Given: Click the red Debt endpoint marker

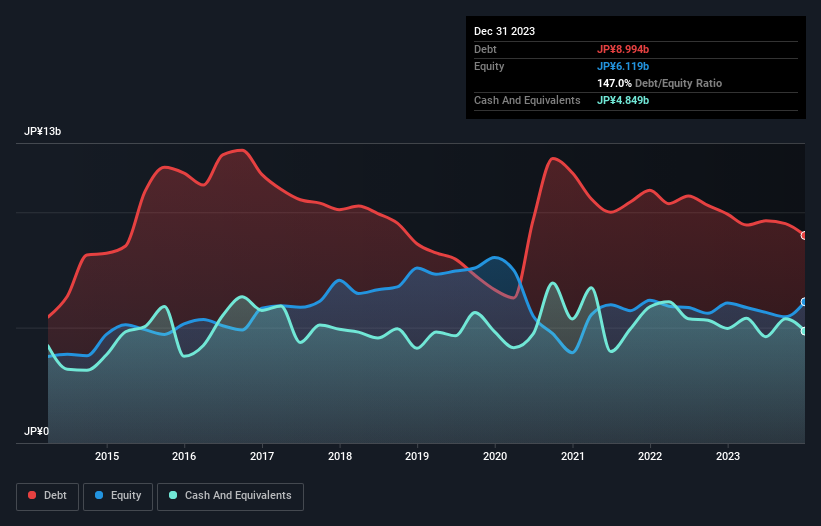Looking at the screenshot, I should (804, 236).
